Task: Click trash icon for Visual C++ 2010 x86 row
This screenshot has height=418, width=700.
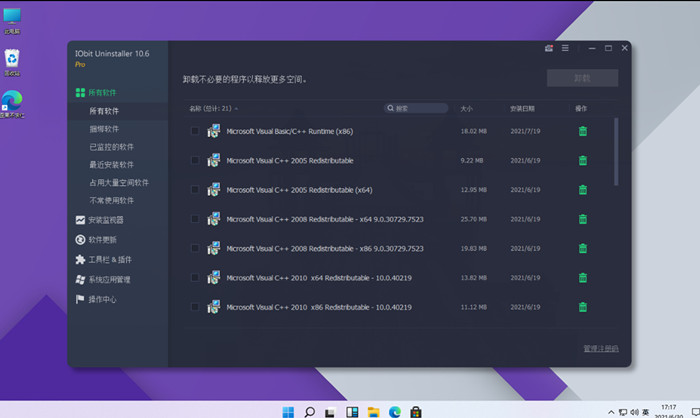Action: 583,307
